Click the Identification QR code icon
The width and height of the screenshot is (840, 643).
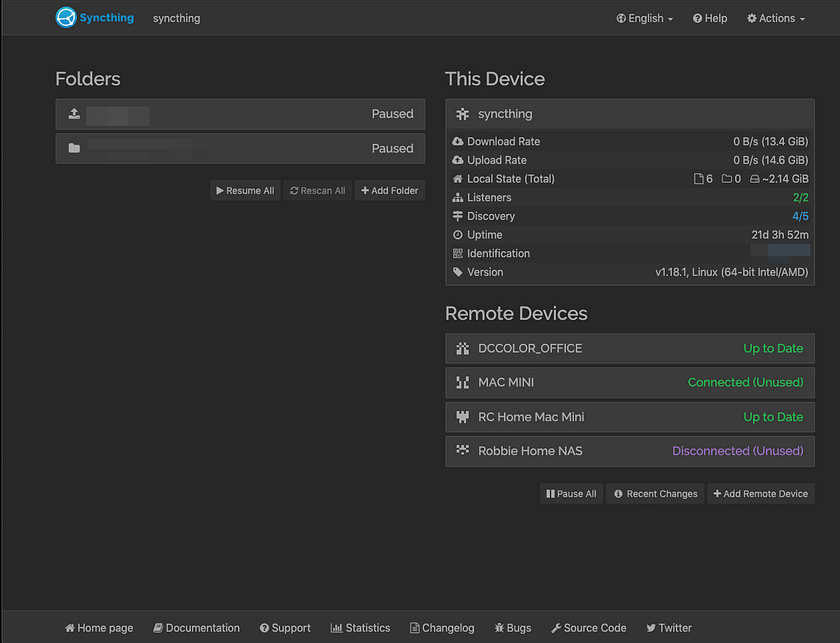458,253
